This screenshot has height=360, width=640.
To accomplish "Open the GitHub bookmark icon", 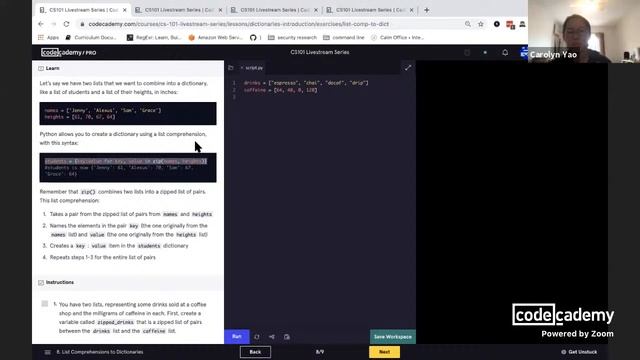I will tap(253, 38).
